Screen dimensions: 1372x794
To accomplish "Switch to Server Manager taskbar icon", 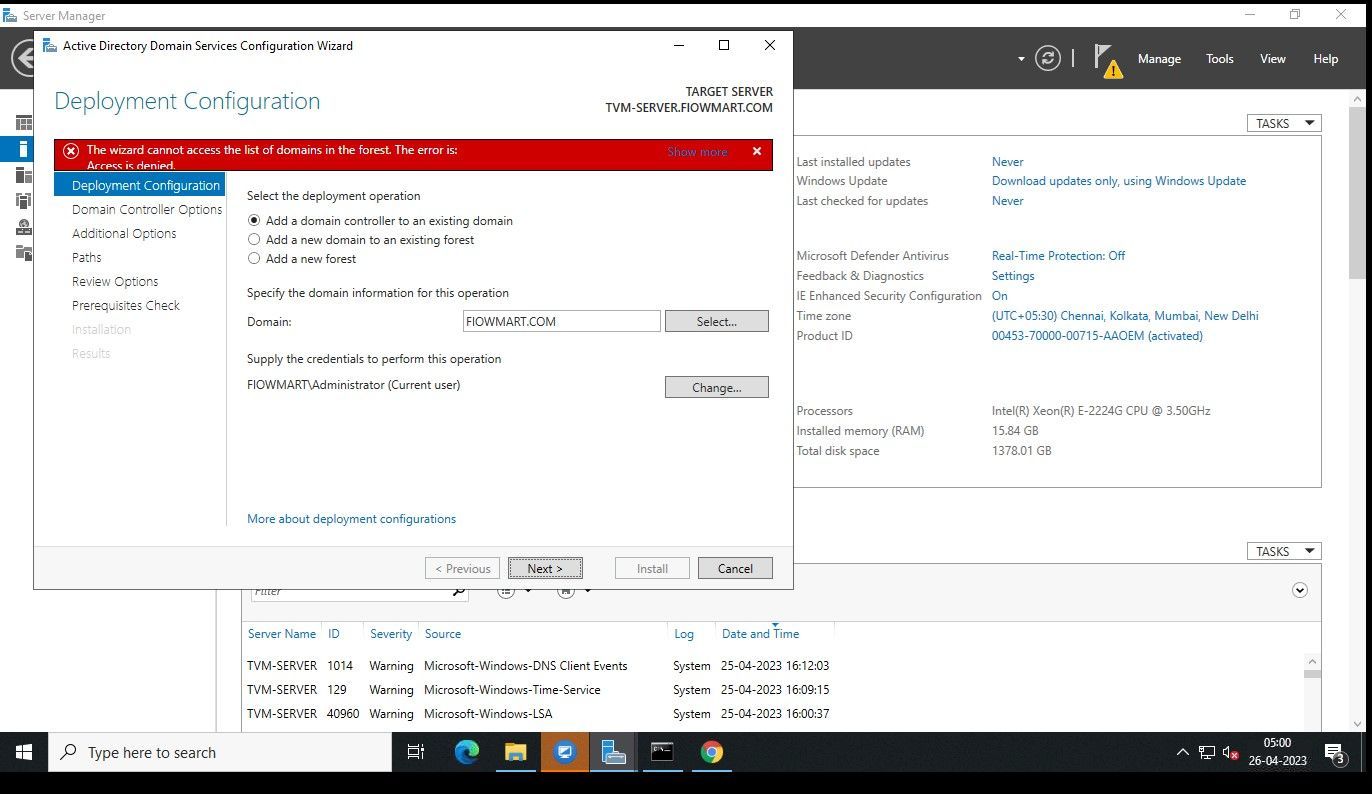I will [613, 752].
